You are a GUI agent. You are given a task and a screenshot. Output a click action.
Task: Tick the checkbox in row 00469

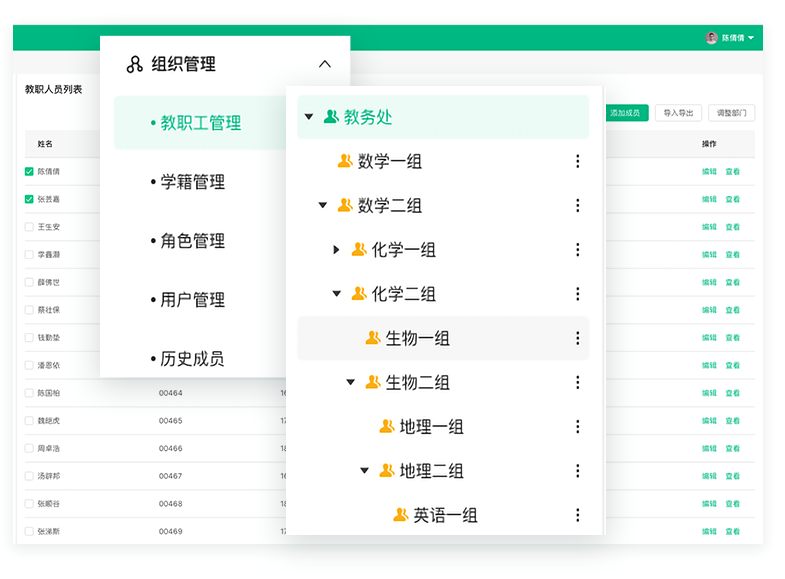click(29, 531)
